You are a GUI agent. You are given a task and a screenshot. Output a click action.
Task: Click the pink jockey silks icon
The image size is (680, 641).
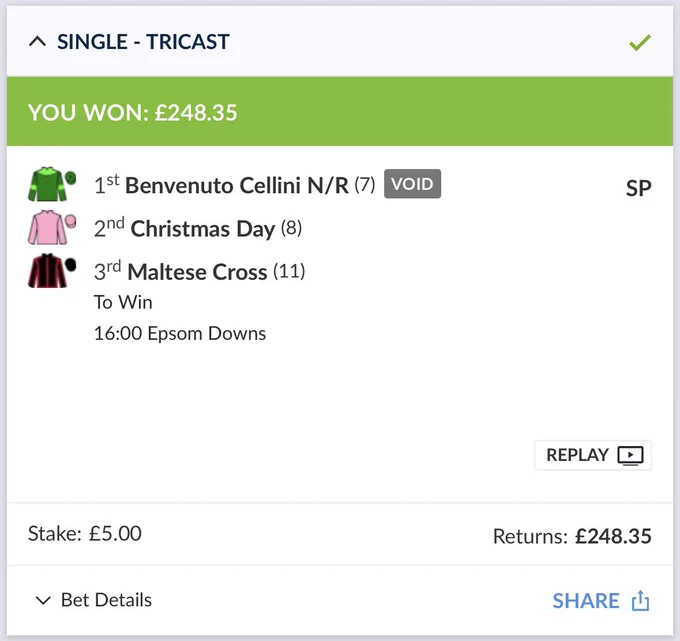[x=48, y=228]
